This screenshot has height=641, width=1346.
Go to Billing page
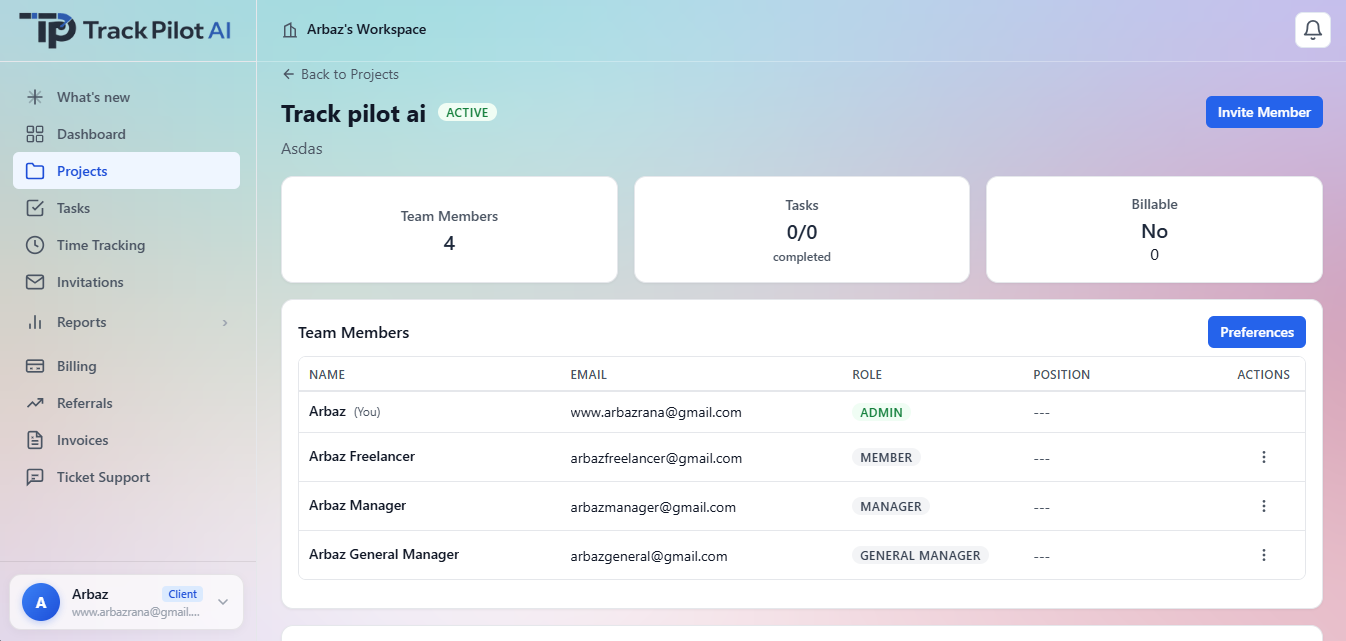pos(126,366)
